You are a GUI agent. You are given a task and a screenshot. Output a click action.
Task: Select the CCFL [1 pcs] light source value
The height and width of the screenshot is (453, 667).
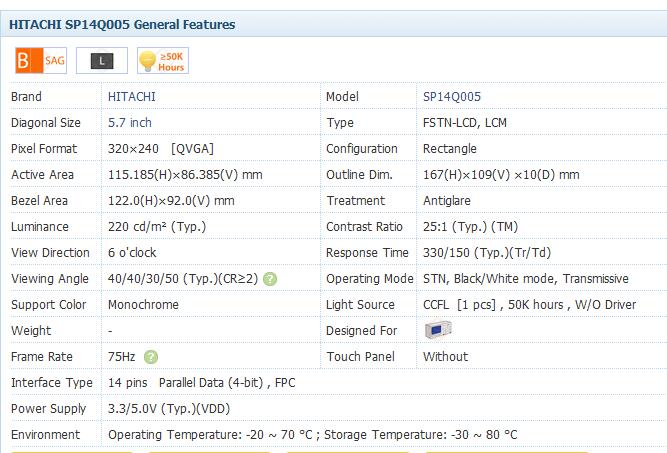[530, 305]
